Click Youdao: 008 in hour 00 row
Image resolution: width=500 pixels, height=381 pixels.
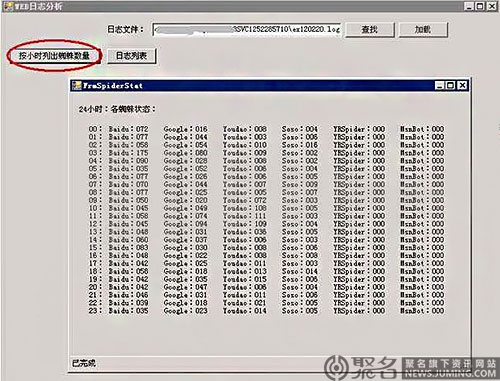[245, 129]
